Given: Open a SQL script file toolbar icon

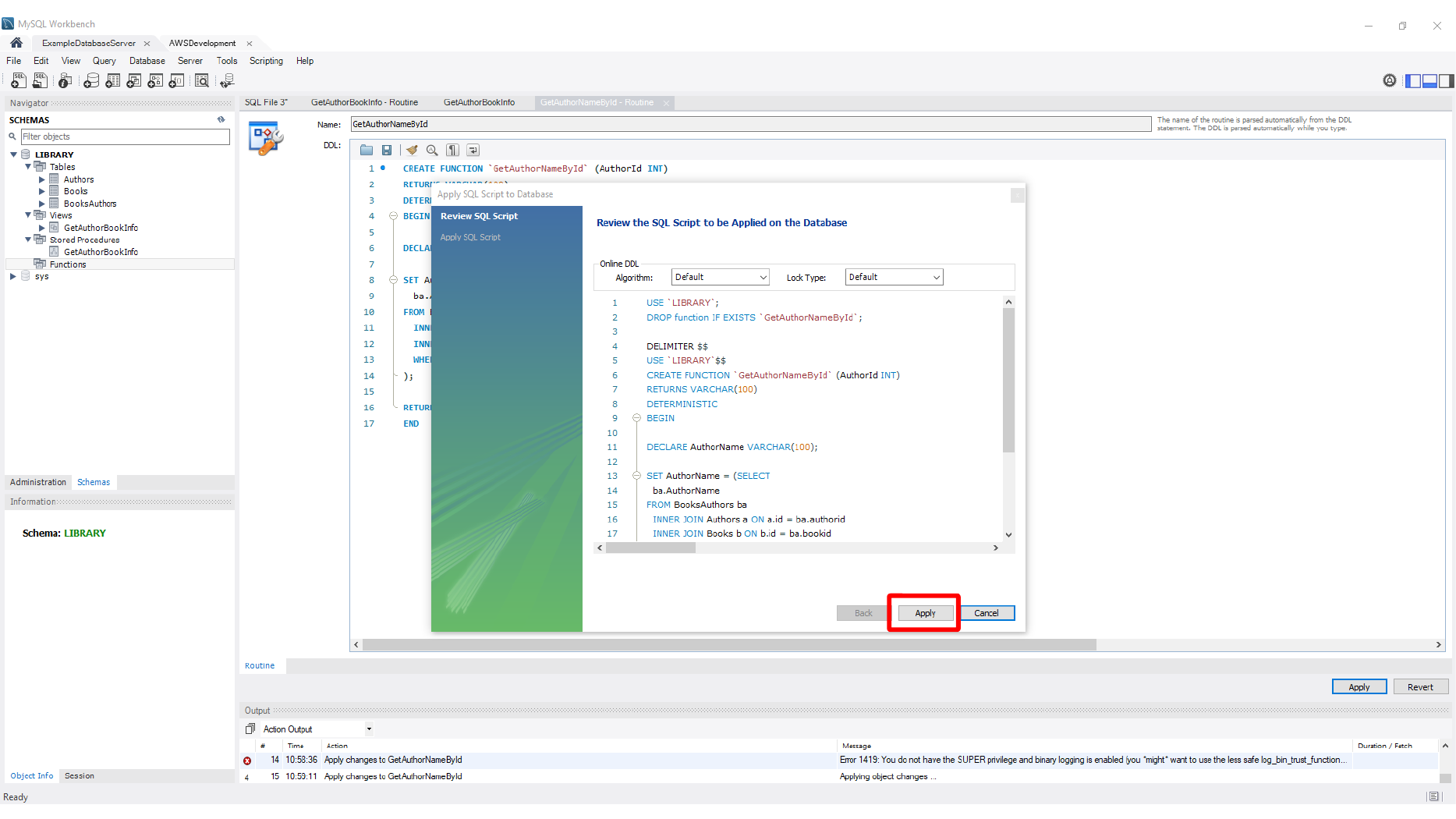Looking at the screenshot, I should coord(40,80).
